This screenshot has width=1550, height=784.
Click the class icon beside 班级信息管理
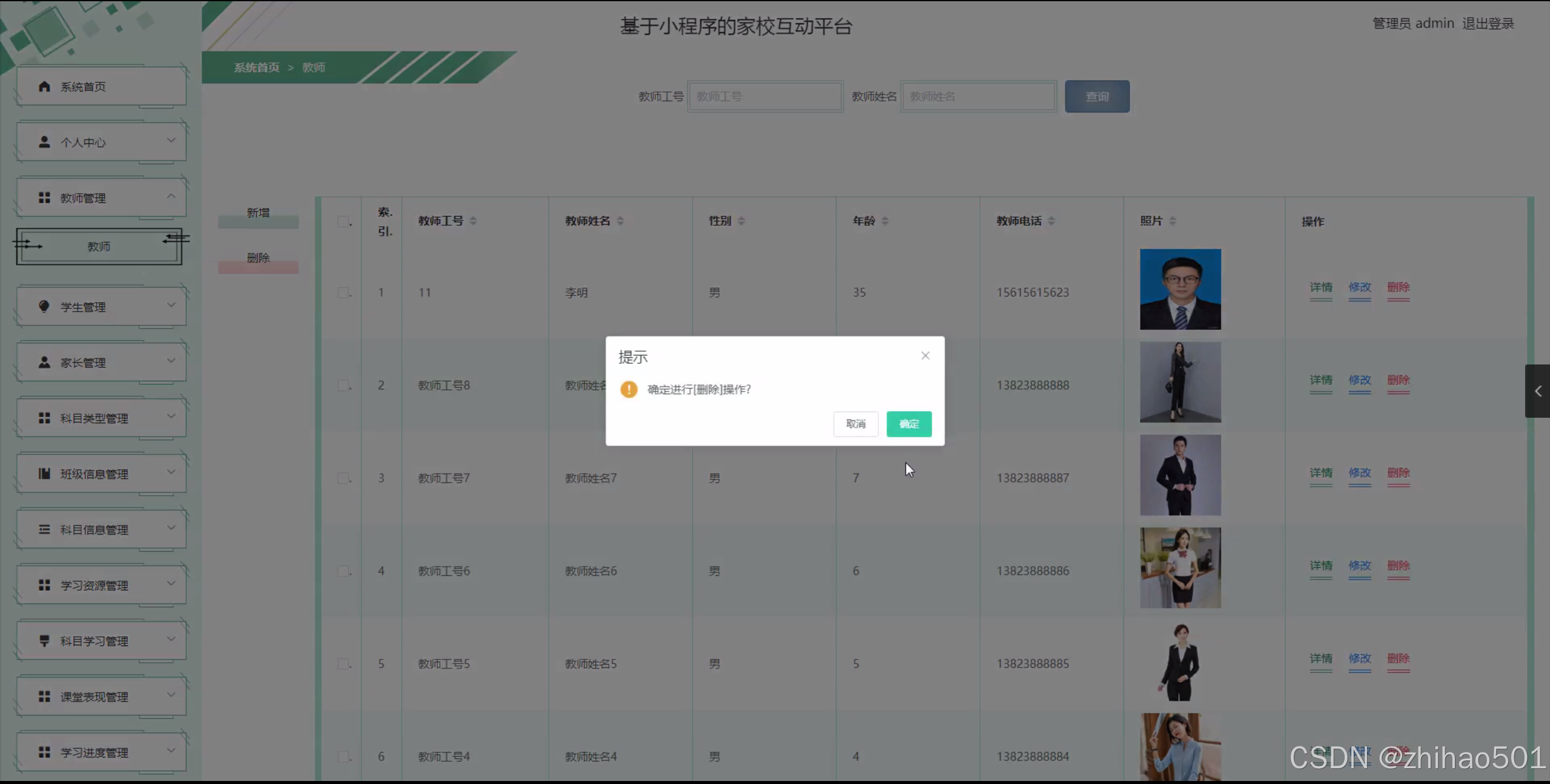click(44, 474)
